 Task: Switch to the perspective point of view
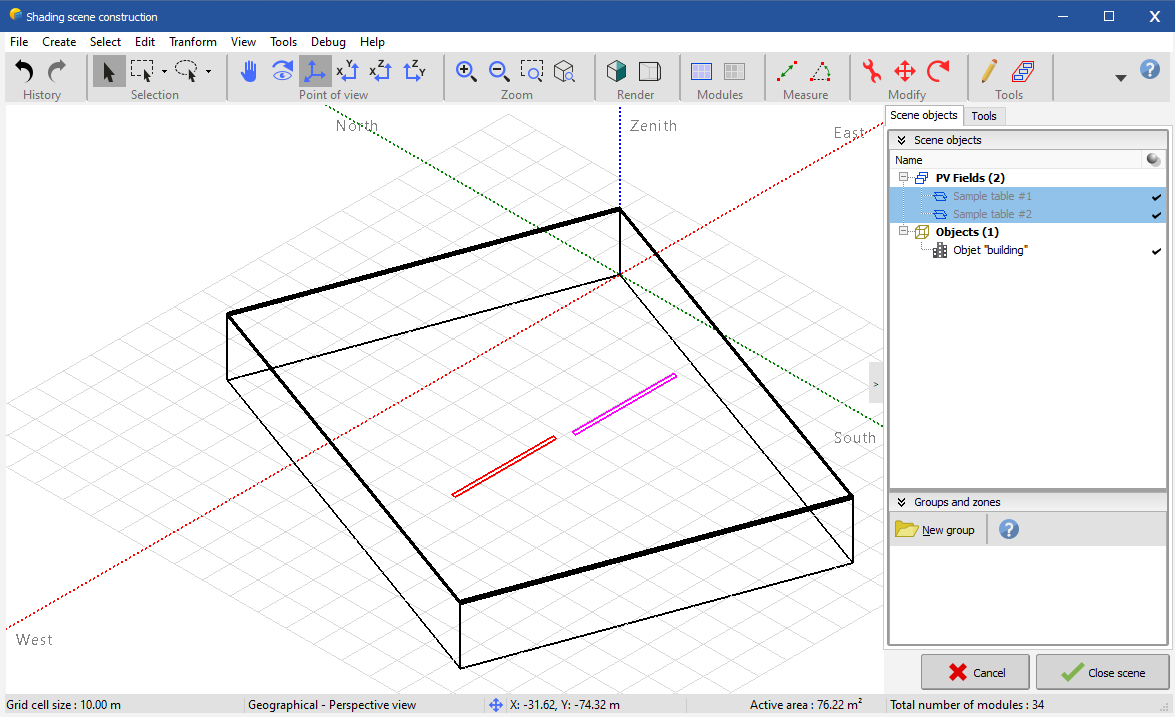point(315,71)
